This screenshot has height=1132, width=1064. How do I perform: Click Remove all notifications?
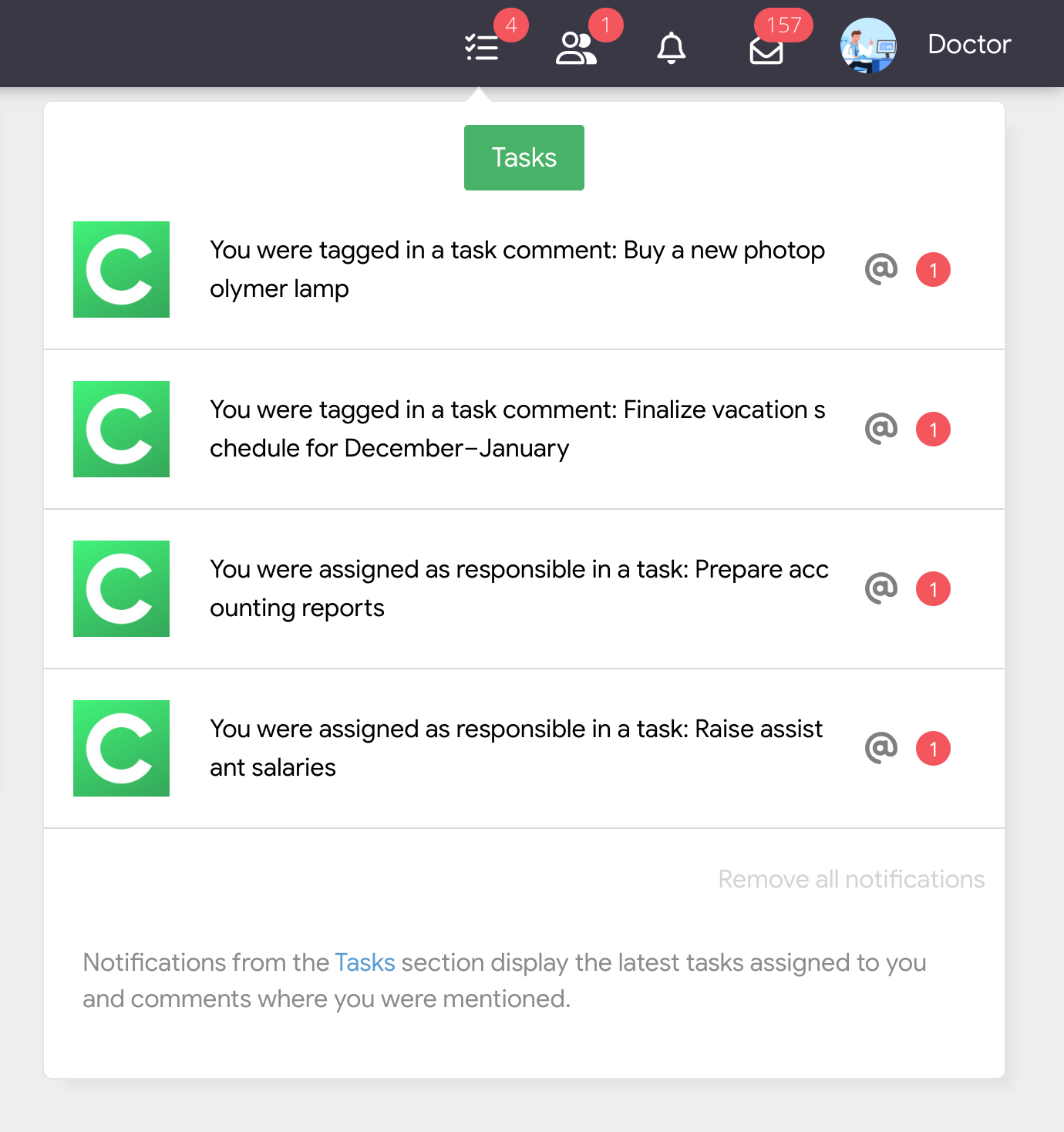[851, 879]
